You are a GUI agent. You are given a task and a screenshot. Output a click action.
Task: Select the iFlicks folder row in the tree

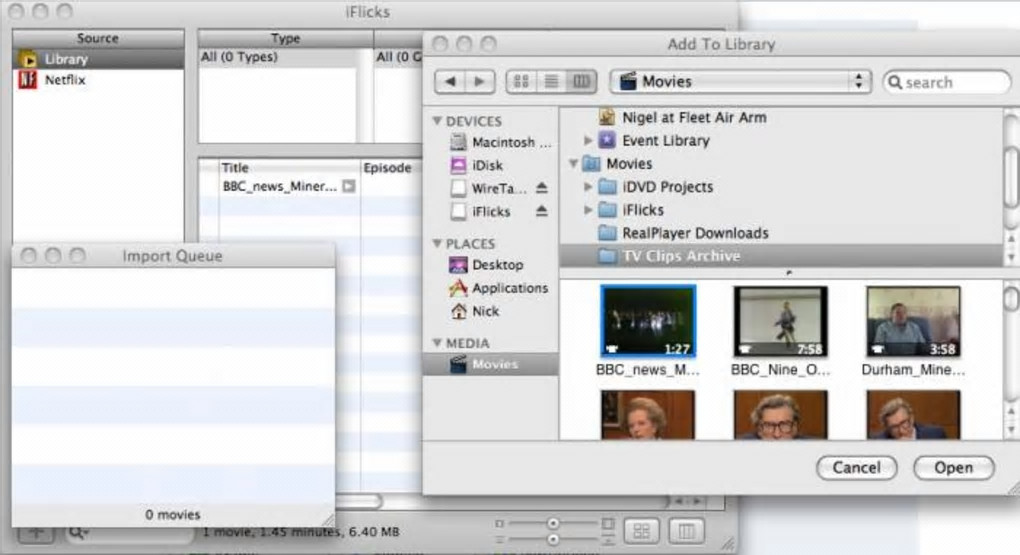781,210
